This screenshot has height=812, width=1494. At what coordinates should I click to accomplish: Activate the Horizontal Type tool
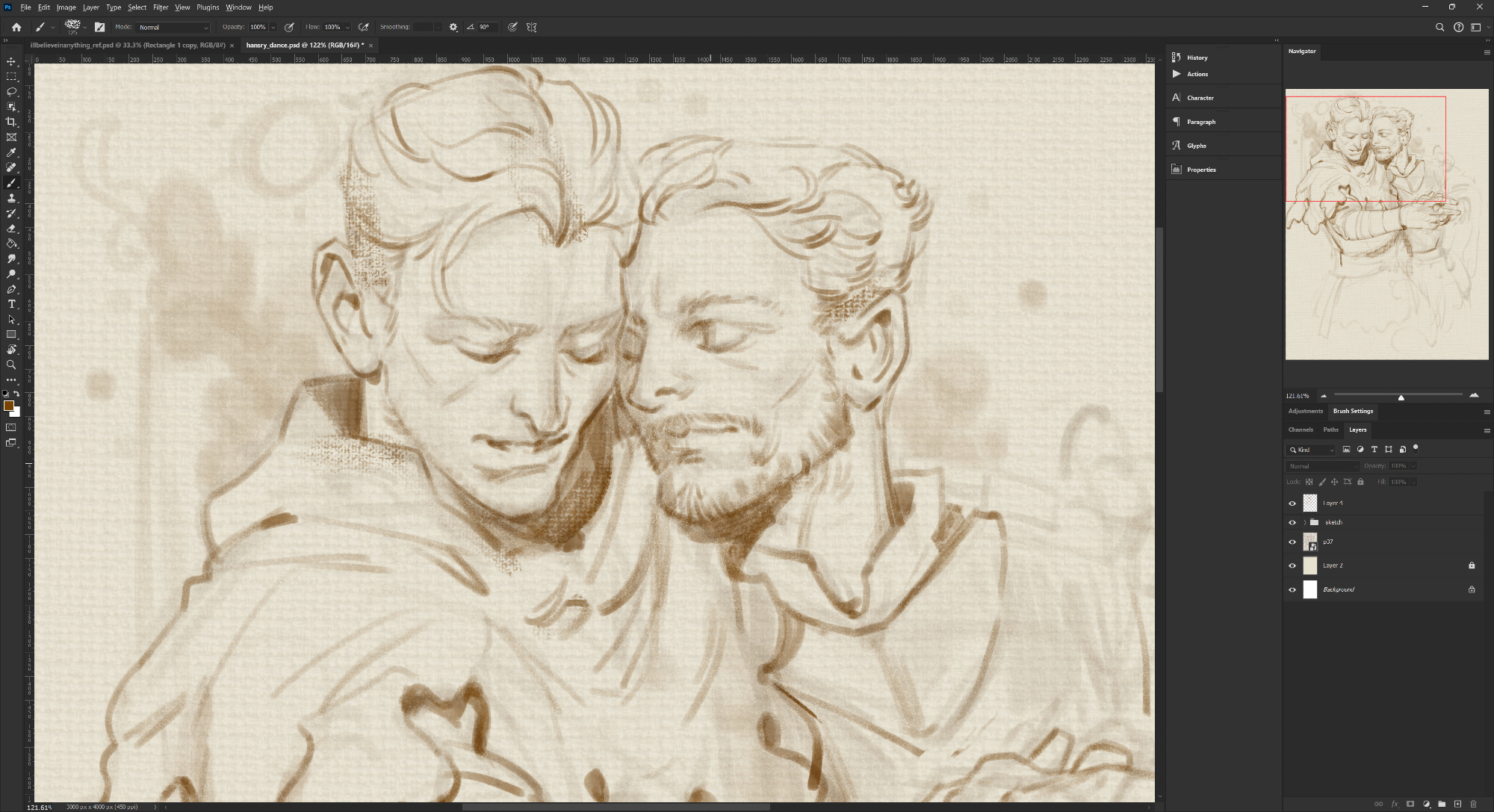[11, 304]
